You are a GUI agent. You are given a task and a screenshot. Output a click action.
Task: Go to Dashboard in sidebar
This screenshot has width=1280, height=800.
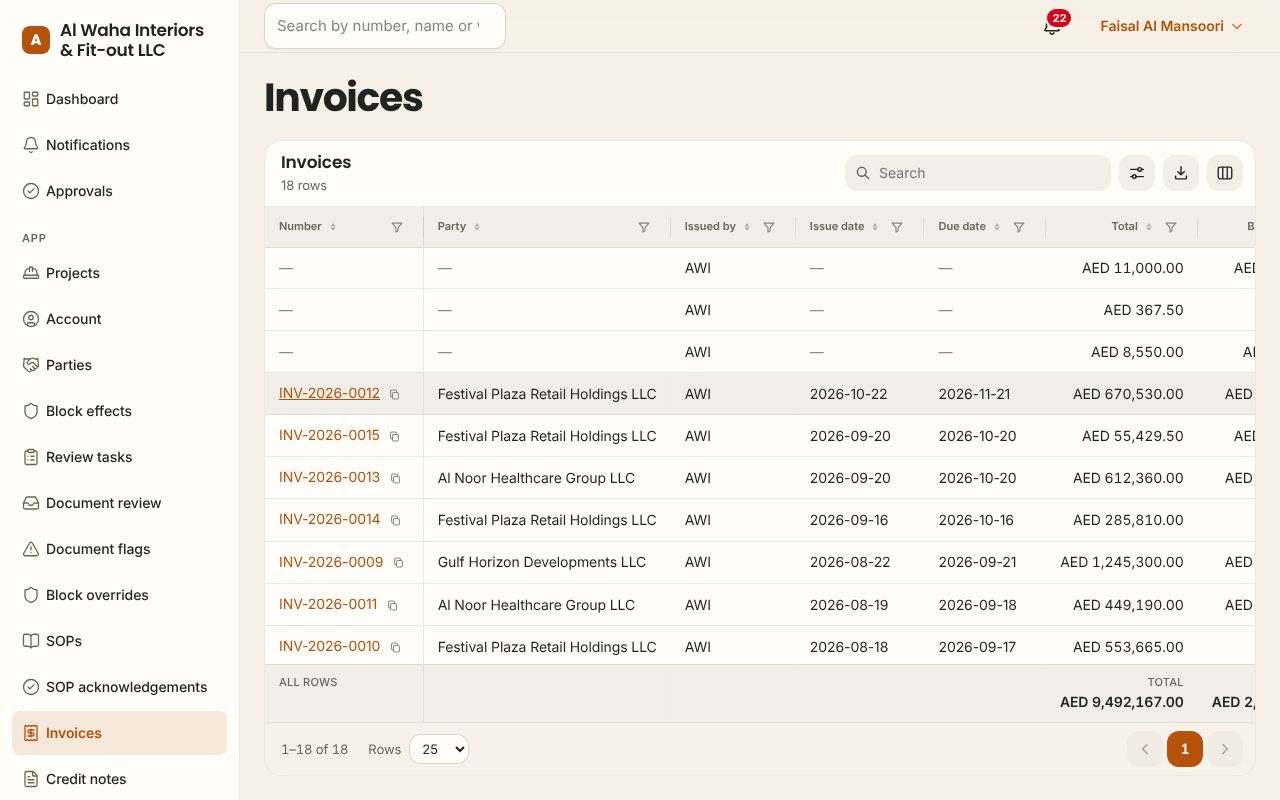[x=120, y=99]
